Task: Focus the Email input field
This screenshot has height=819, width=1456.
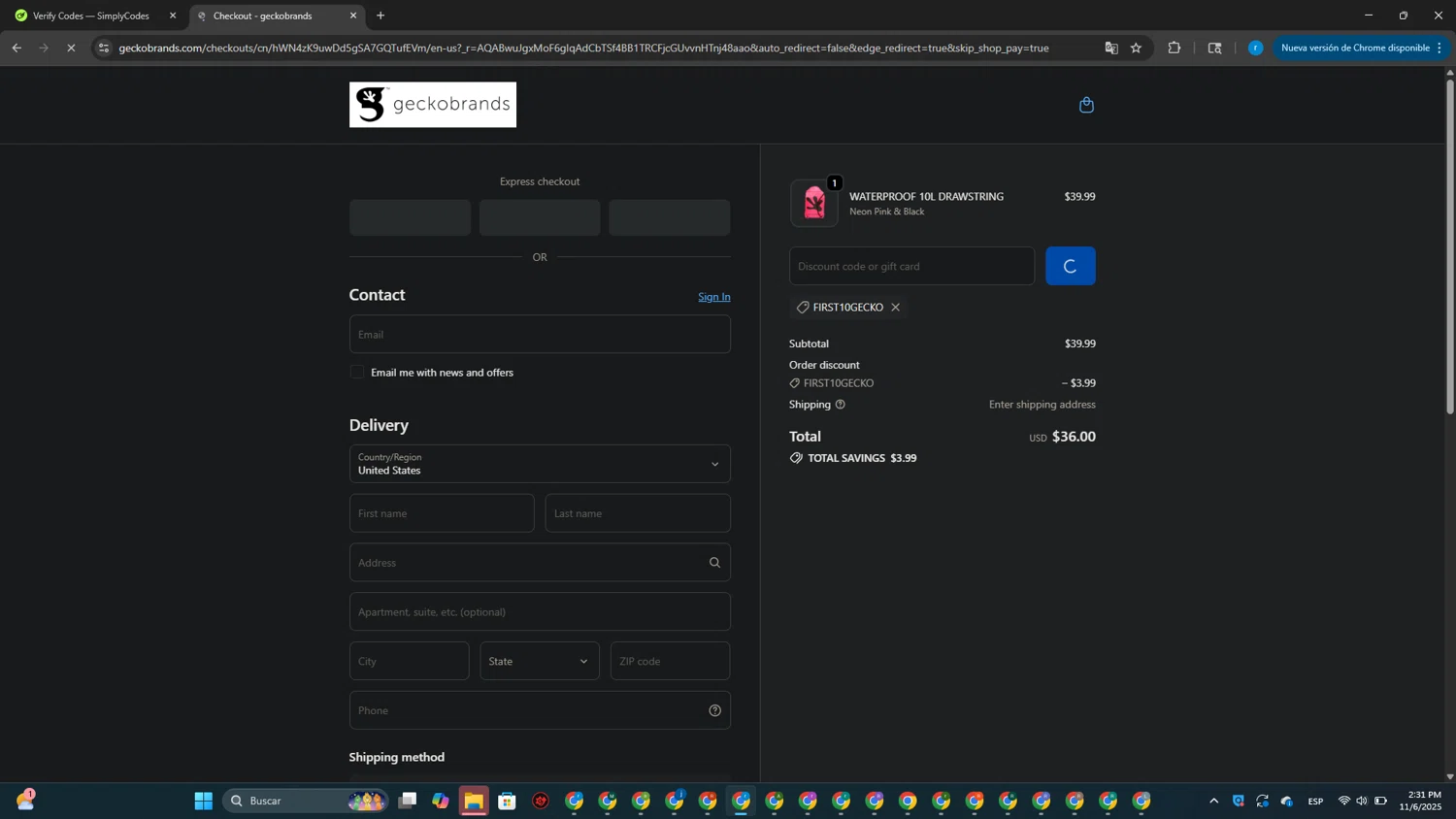Action: pyautogui.click(x=540, y=334)
